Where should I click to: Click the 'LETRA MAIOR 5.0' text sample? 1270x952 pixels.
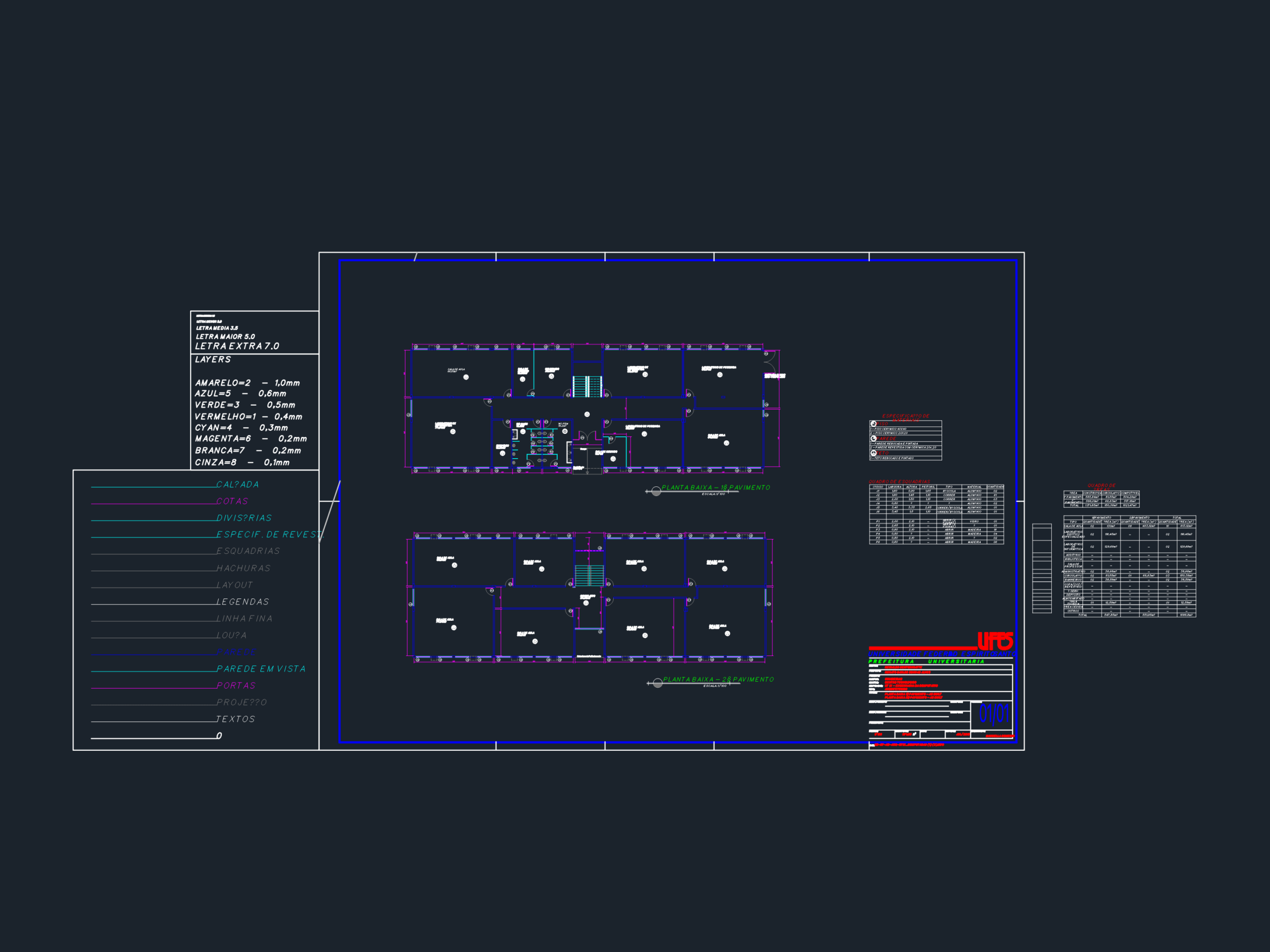[x=225, y=337]
